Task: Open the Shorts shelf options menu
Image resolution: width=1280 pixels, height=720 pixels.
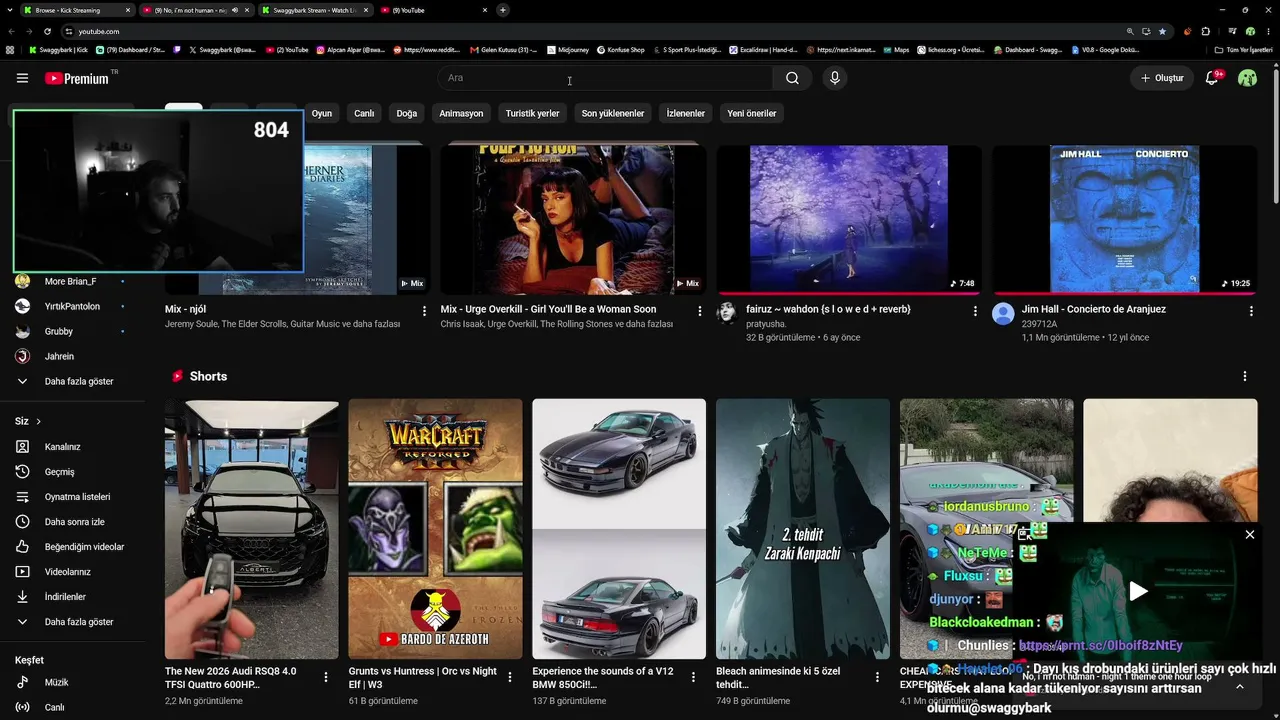Action: [x=1245, y=376]
